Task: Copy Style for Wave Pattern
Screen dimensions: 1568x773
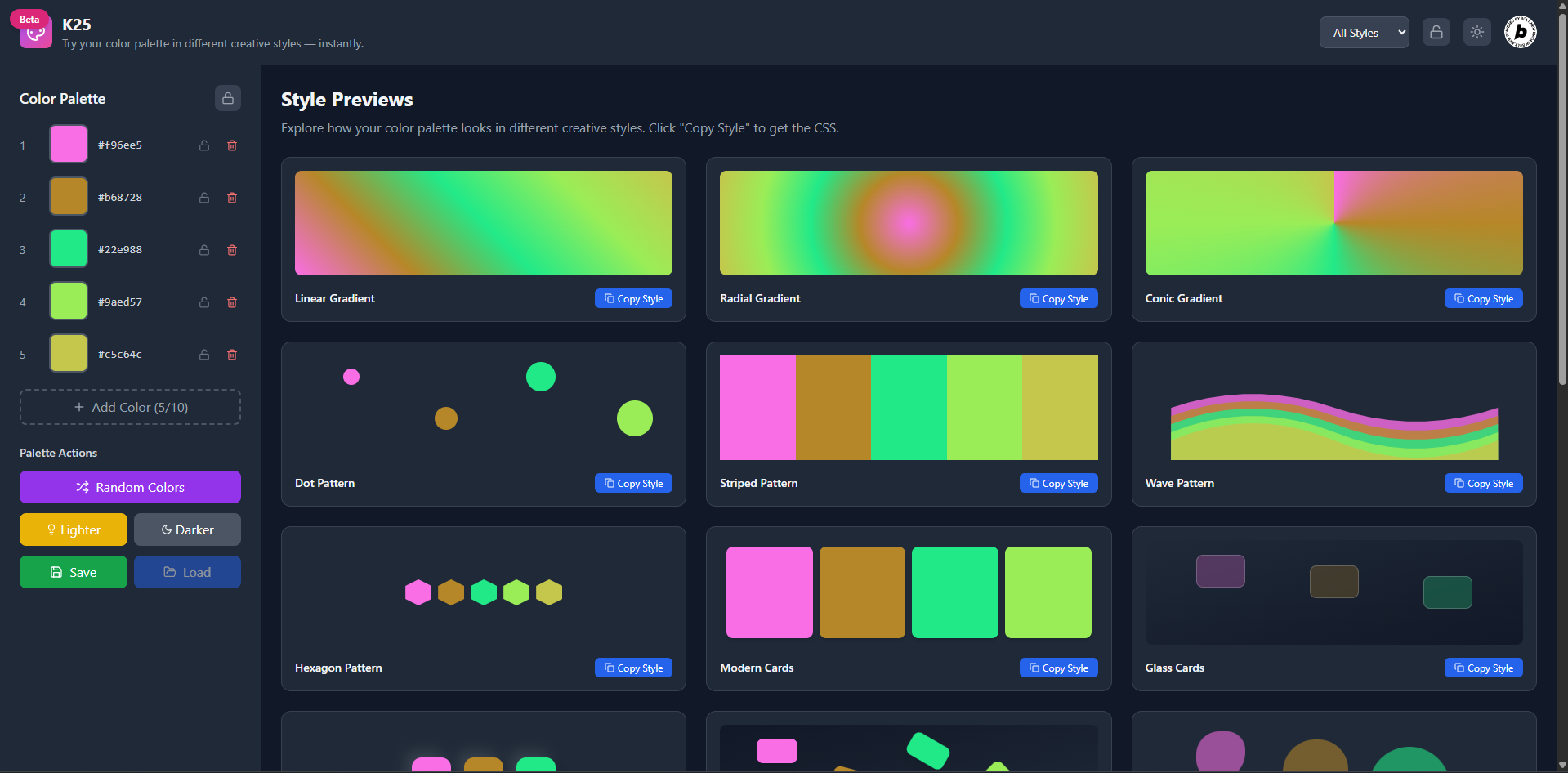Action: pos(1483,483)
